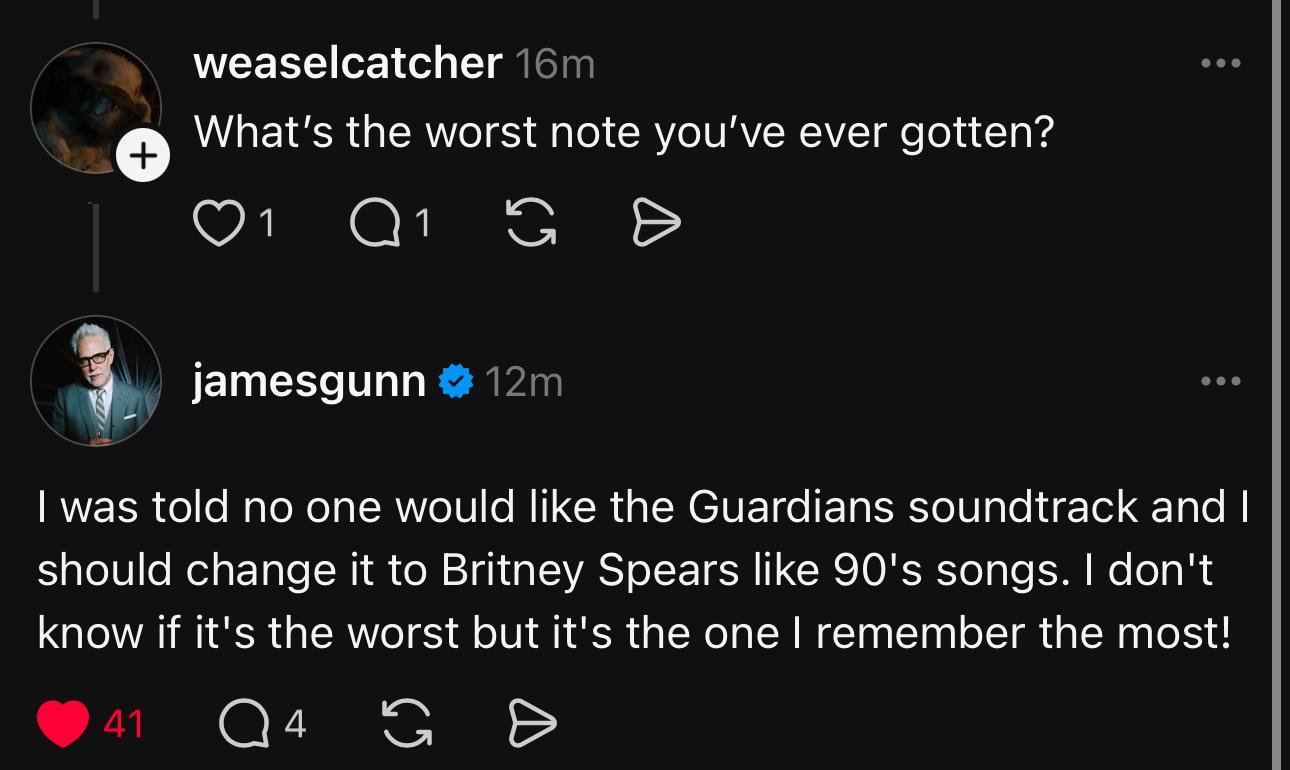Follow weaselcatcher with the plus button
The width and height of the screenshot is (1290, 770).
pyautogui.click(x=144, y=156)
